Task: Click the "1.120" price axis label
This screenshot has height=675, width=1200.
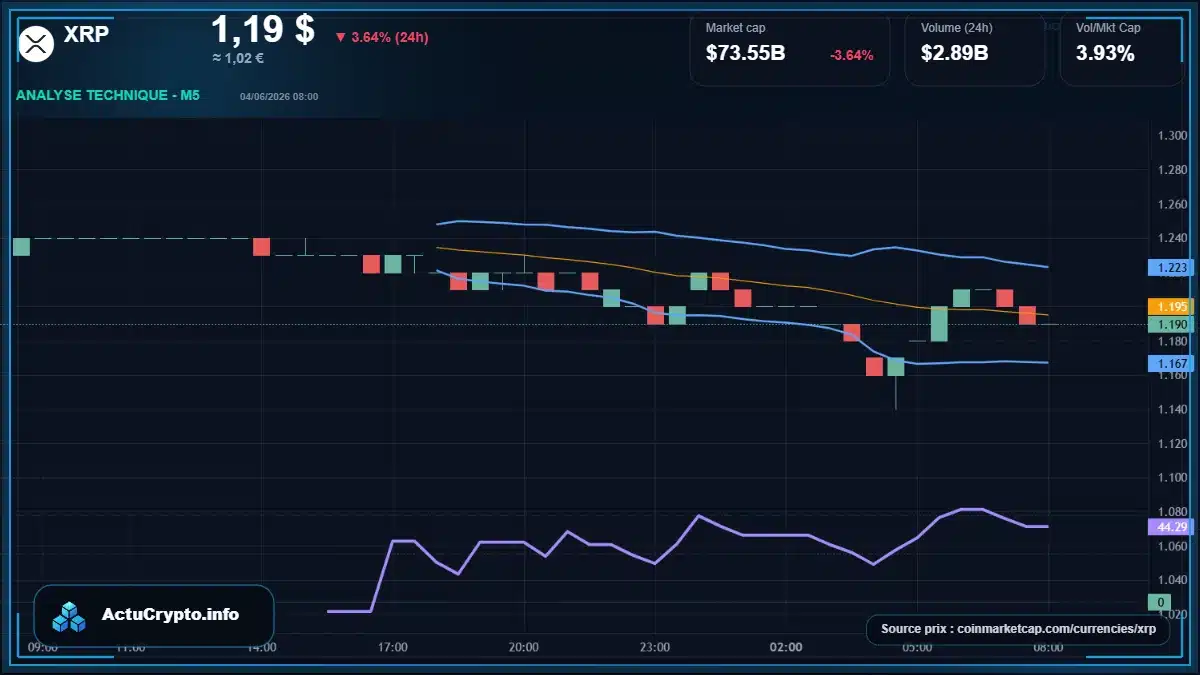Action: coord(1171,444)
